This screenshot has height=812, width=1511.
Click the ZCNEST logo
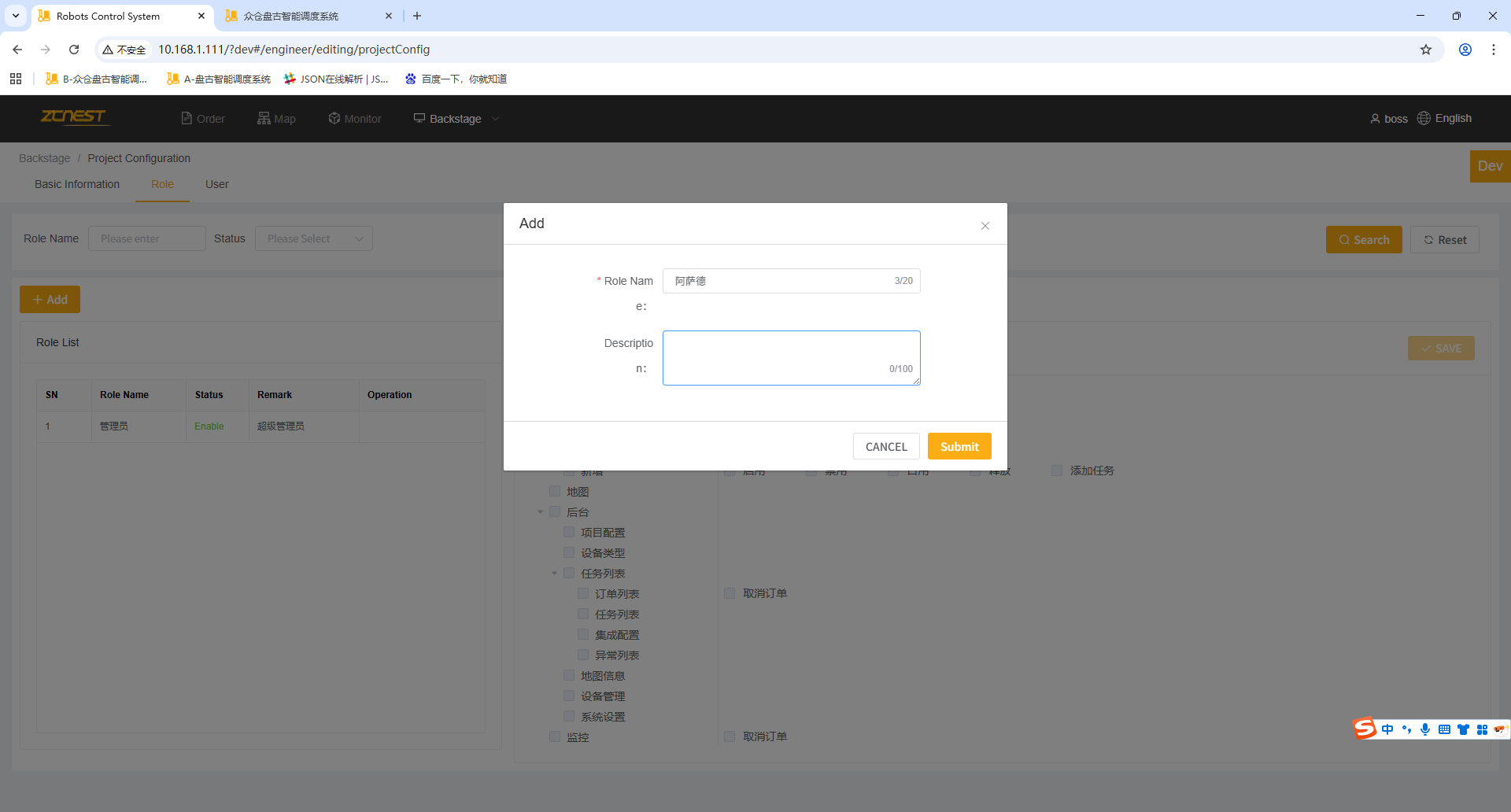pyautogui.click(x=74, y=117)
